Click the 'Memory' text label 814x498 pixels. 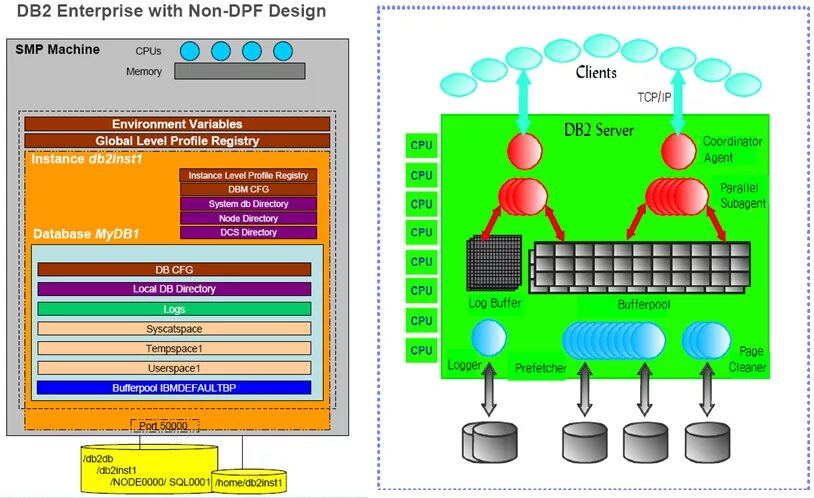(x=144, y=72)
